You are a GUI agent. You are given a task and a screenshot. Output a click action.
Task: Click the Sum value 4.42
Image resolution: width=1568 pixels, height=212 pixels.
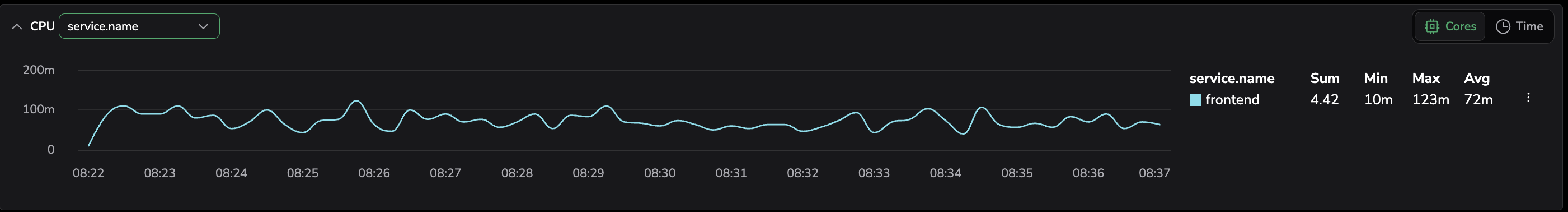click(x=1325, y=100)
